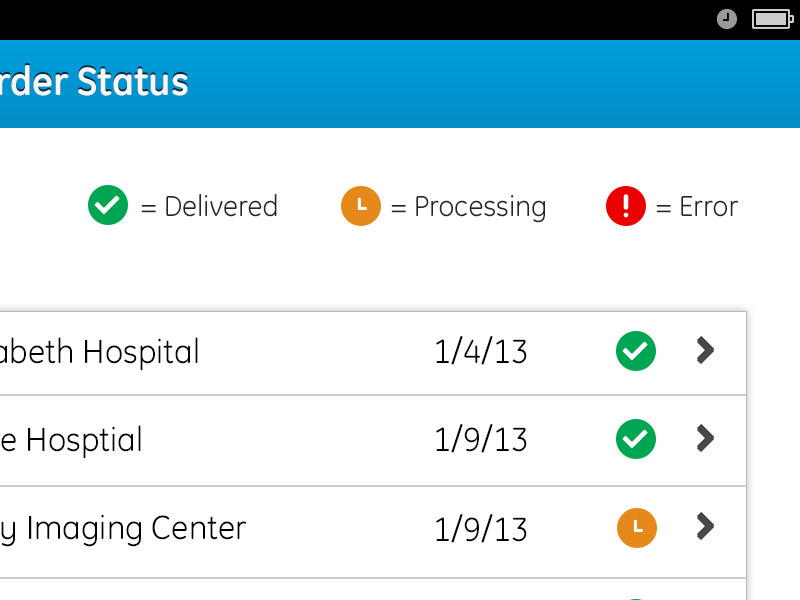Image resolution: width=800 pixels, height=600 pixels.
Task: Expand details for Imaging Center order
Action: [705, 527]
